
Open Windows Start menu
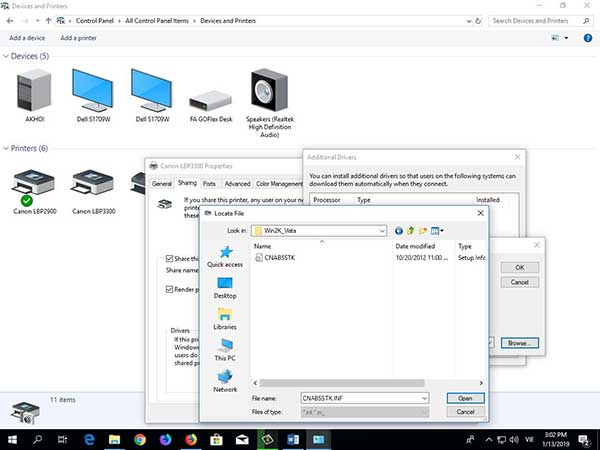click(12, 440)
